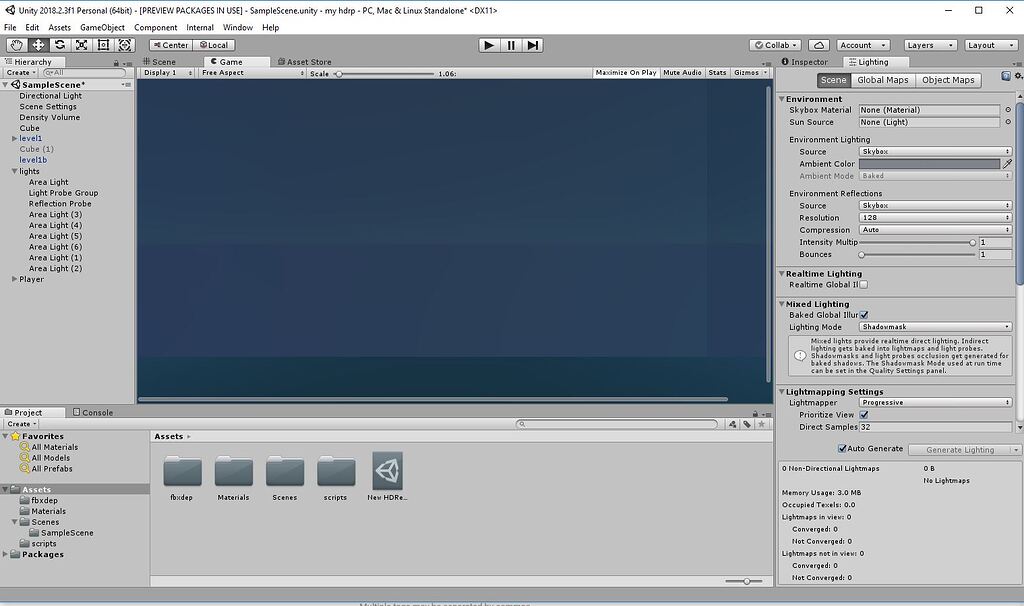
Task: Open the Lighting Mode dropdown
Action: click(x=935, y=327)
